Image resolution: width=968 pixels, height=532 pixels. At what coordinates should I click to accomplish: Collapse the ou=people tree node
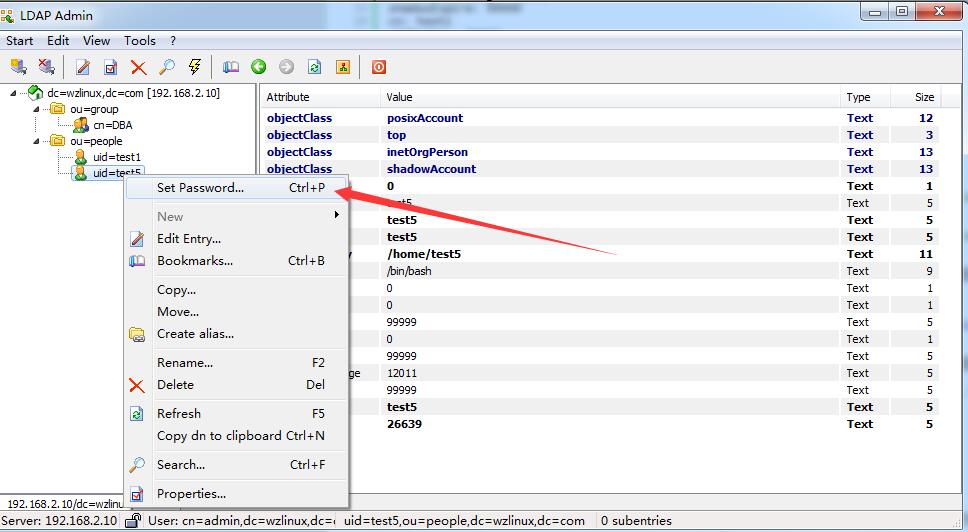point(36,141)
